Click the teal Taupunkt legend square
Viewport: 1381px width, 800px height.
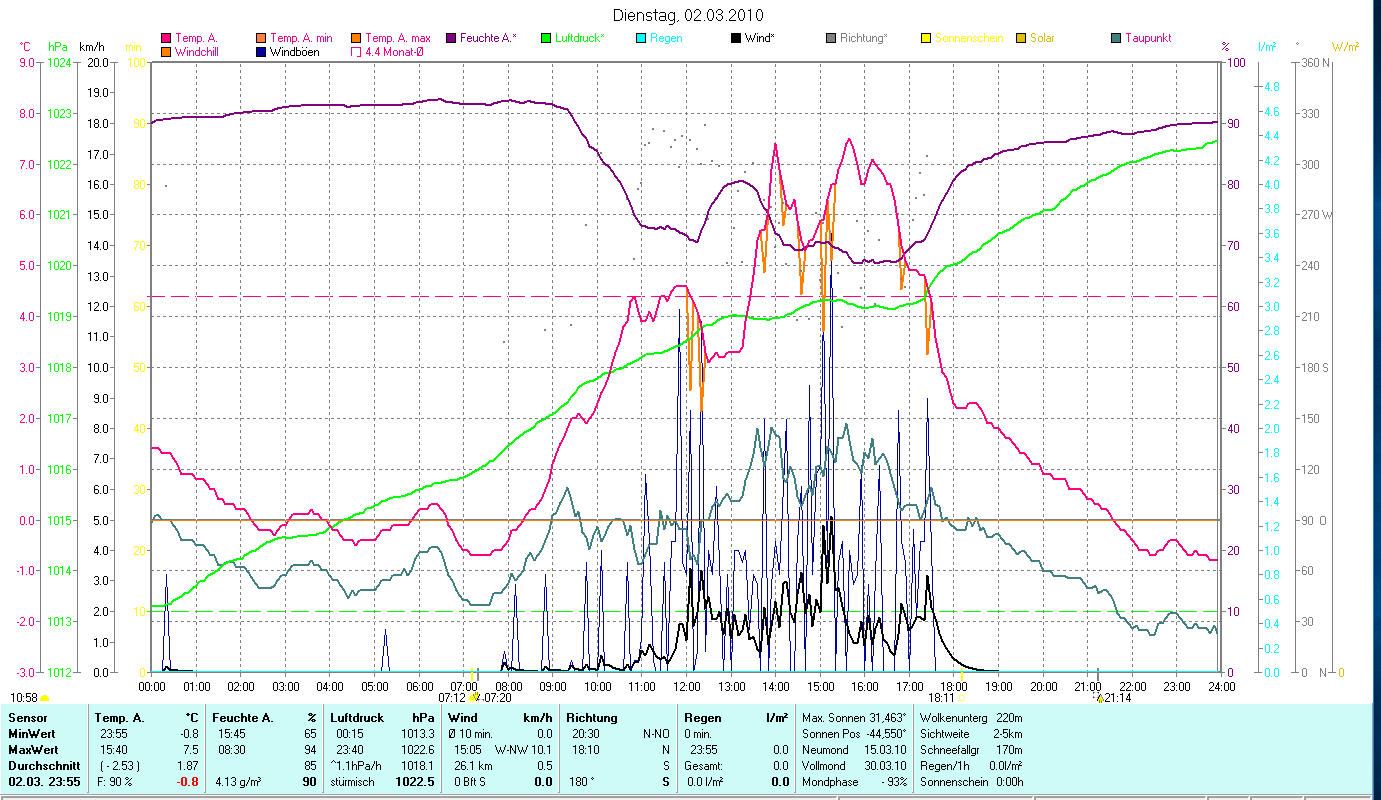tap(1116, 39)
